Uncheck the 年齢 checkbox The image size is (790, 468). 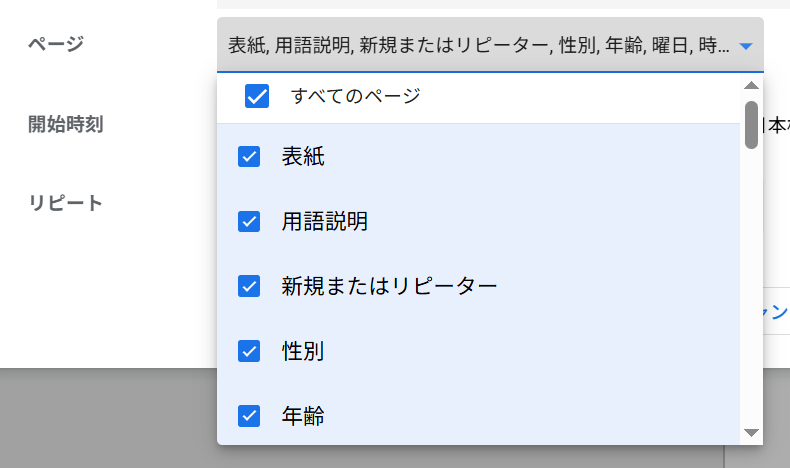(x=249, y=416)
